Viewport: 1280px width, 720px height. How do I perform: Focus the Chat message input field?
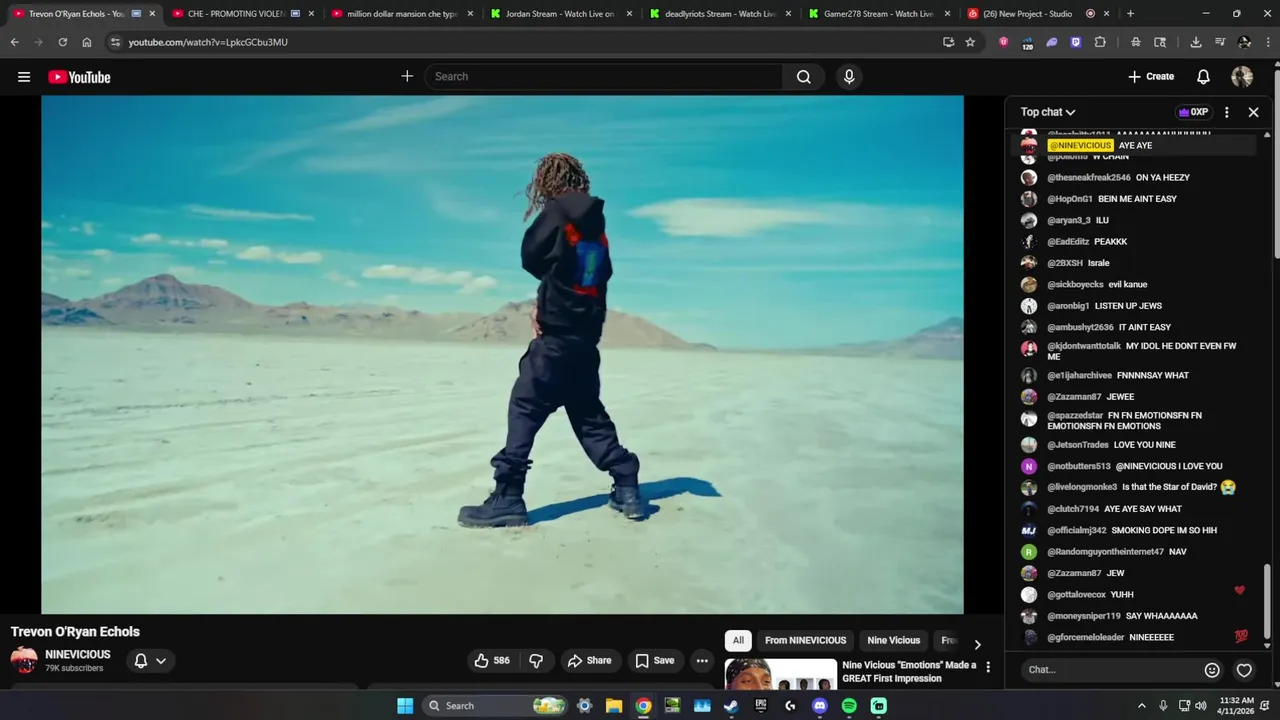(1110, 670)
